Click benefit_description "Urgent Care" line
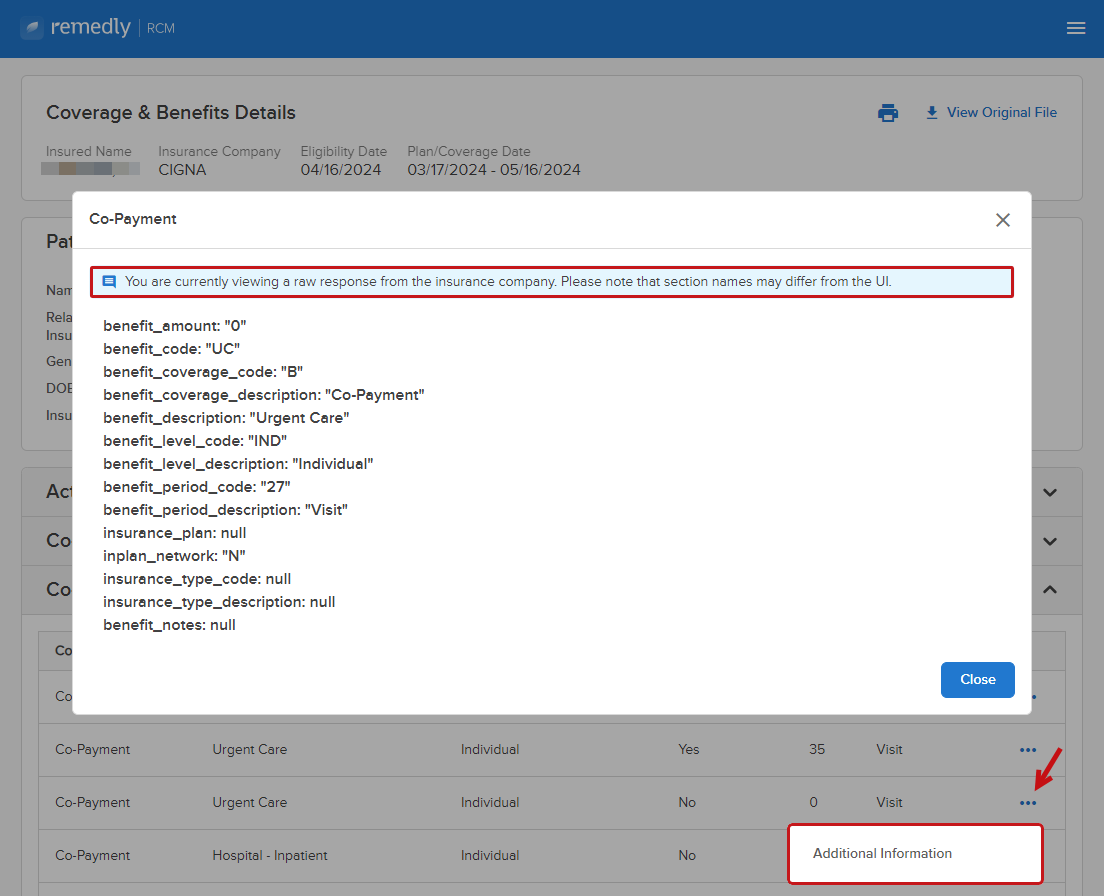The height and width of the screenshot is (896, 1104). (226, 418)
